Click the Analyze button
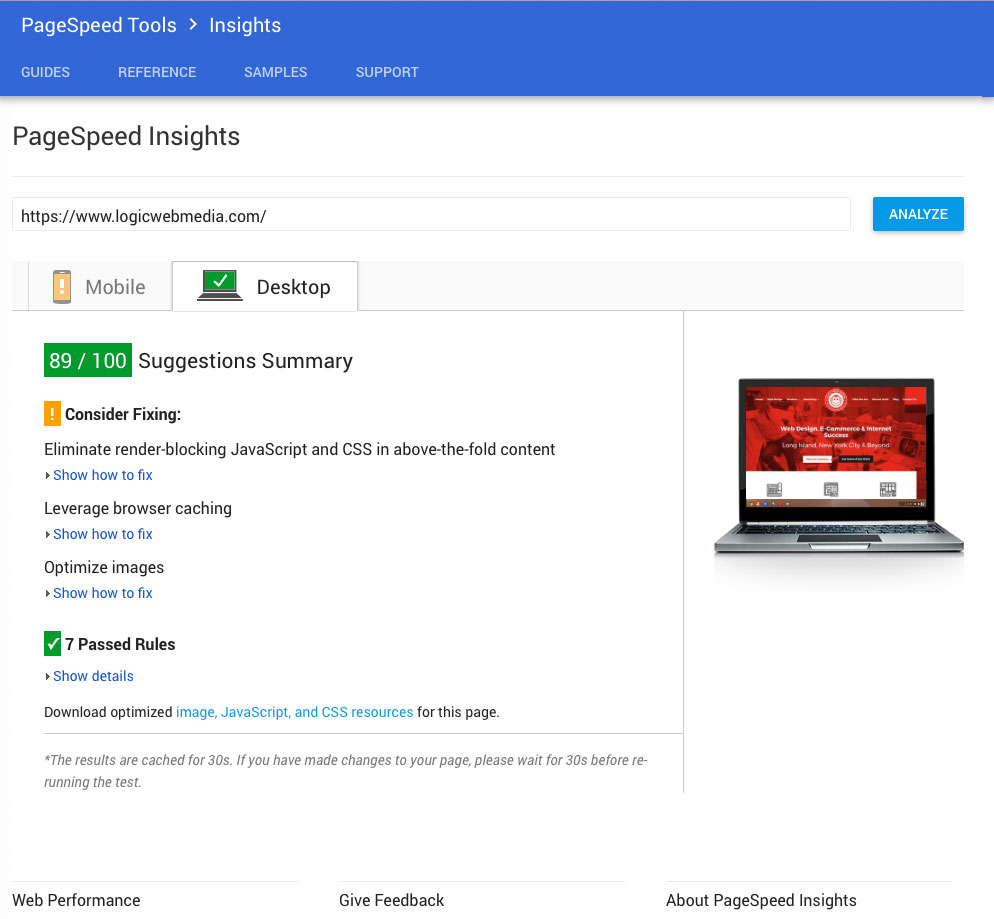994x919 pixels. [x=918, y=214]
